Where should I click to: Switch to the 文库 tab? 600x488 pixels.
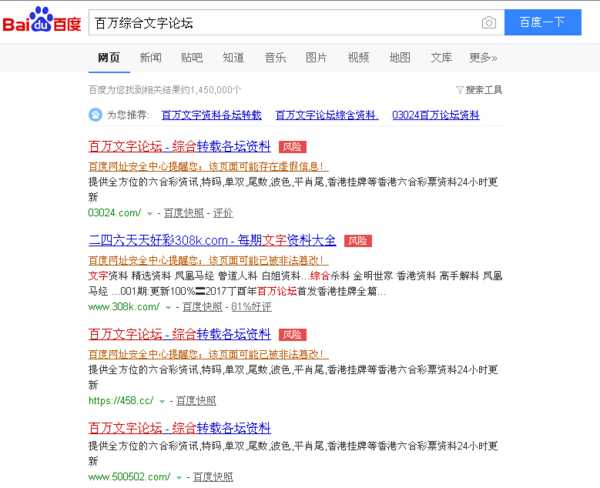click(441, 58)
